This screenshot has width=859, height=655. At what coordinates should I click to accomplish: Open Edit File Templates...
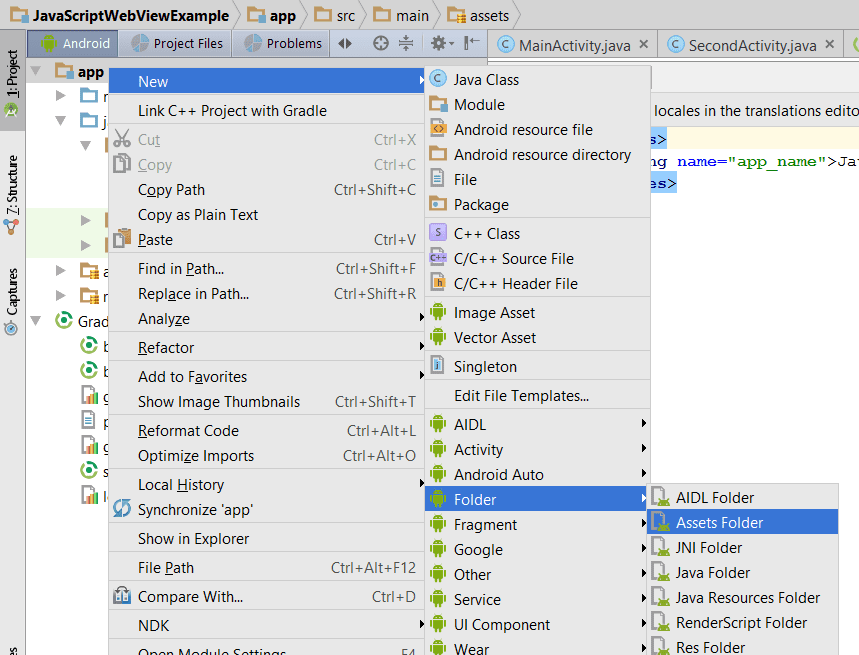pos(537,396)
